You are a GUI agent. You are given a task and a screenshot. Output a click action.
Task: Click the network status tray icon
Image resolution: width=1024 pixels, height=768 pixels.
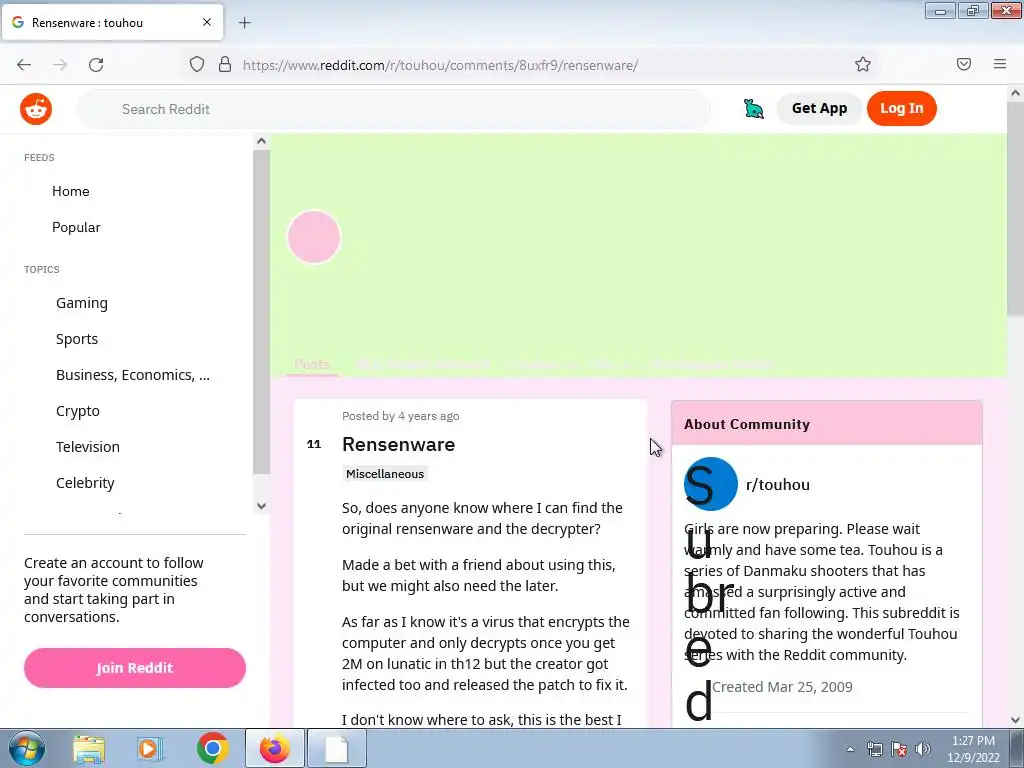874,749
